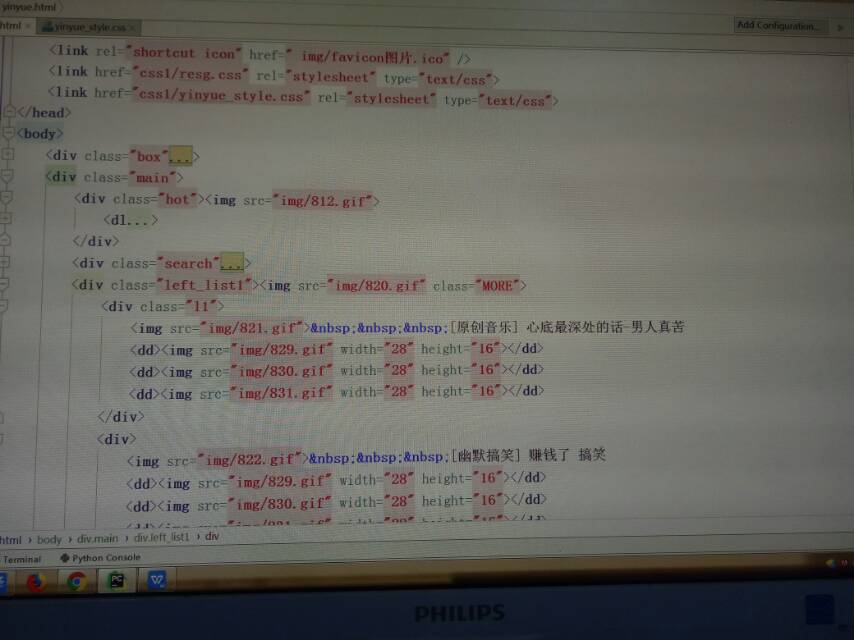Collapse the </head> fold marker in gutter
854x640 pixels.
point(9,112)
